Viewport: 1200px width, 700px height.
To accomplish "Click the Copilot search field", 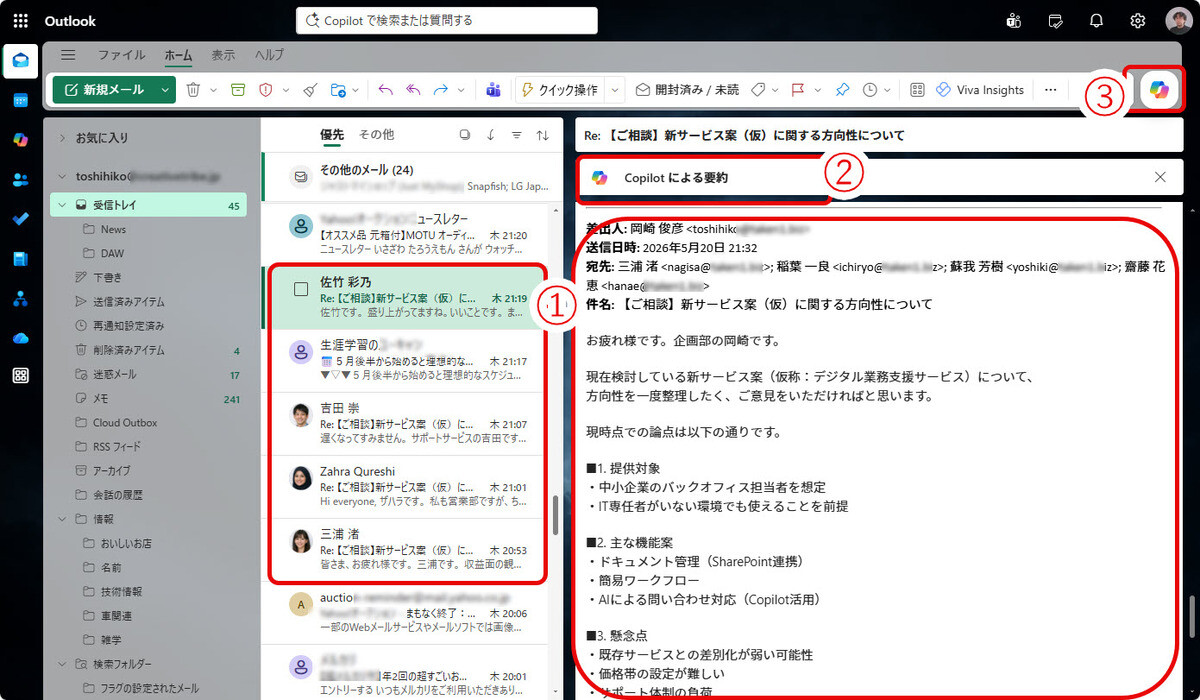I will point(447,20).
